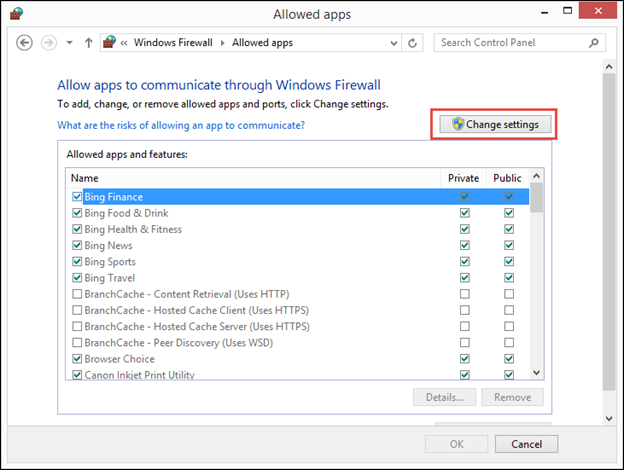Click the Windows Firewall breadcrumb
This screenshot has width=624, height=470.
click(x=173, y=43)
